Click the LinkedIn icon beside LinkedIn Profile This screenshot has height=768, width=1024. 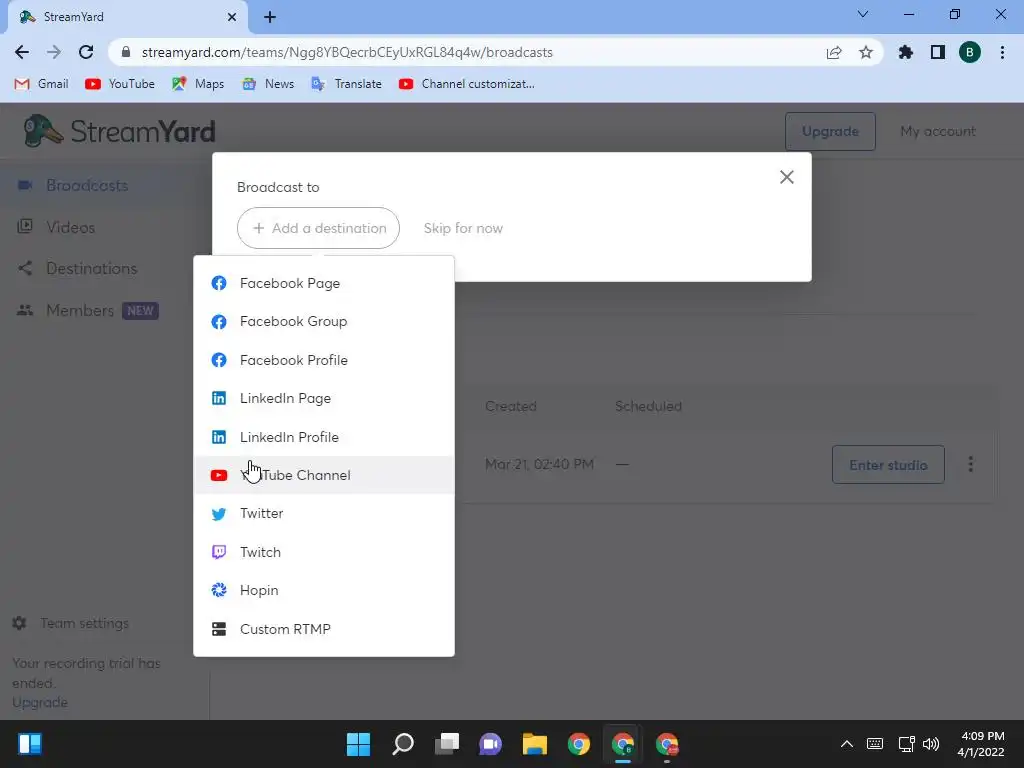pos(219,437)
